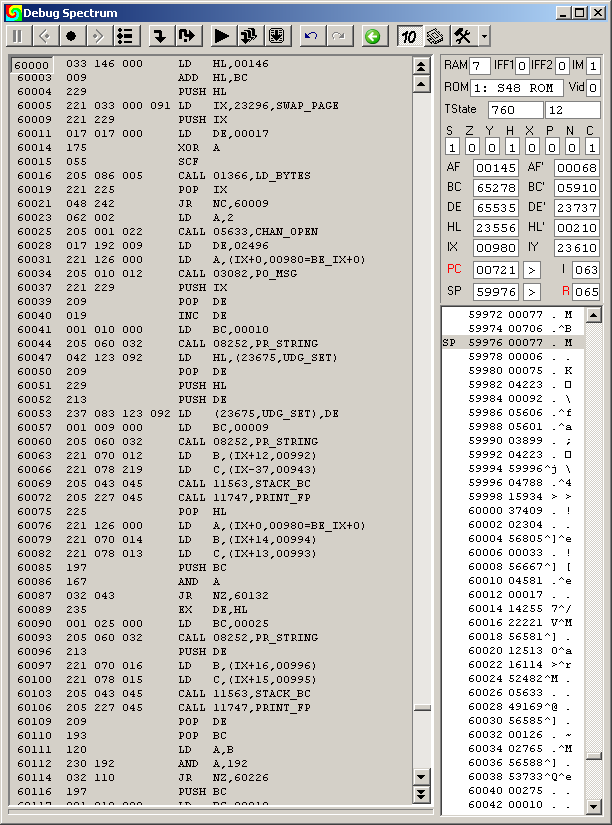Click the PC register field 00721
The height and width of the screenshot is (825, 612).
click(x=496, y=270)
